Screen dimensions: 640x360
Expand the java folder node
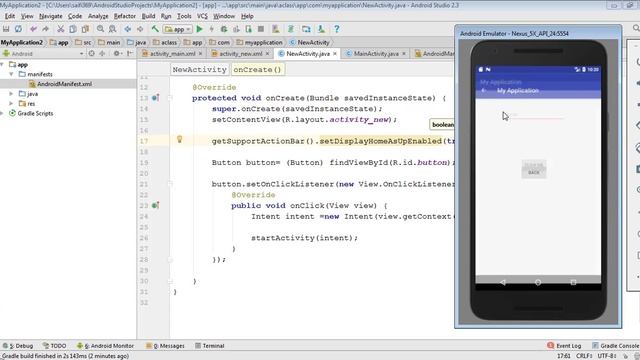[x=11, y=94]
